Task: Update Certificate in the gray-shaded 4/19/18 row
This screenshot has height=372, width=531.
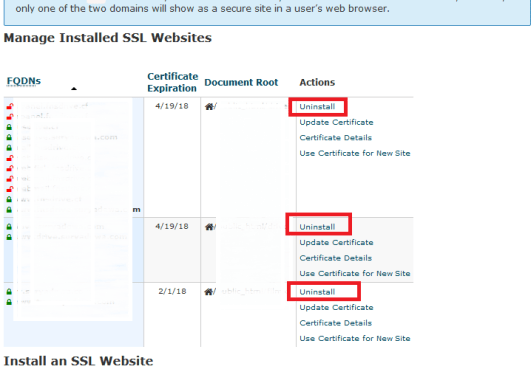Action: [x=336, y=242]
